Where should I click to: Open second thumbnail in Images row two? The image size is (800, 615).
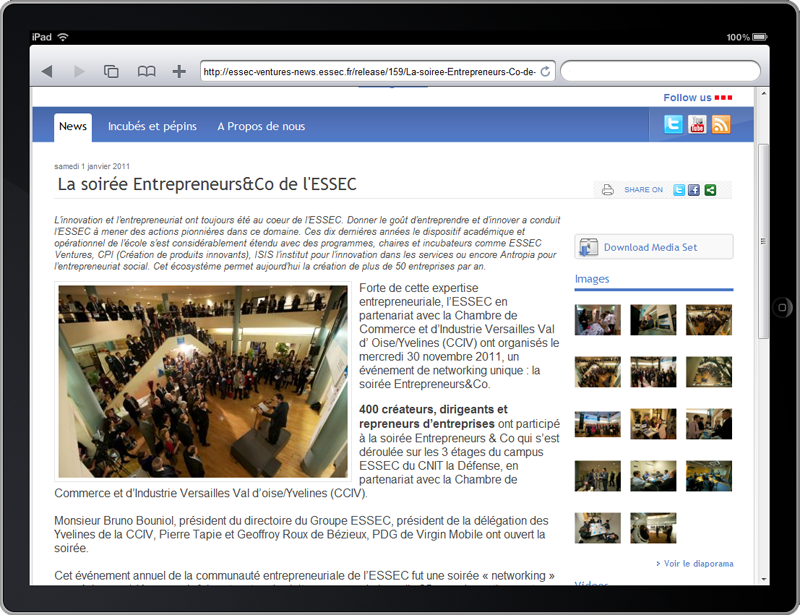[x=653, y=372]
